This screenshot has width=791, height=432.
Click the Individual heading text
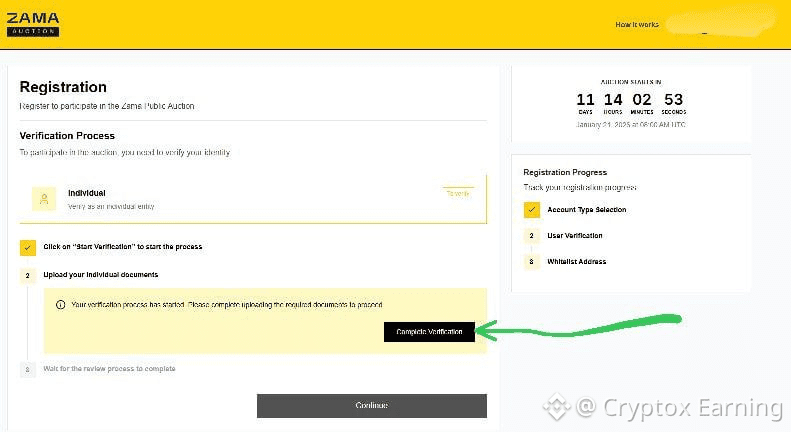point(87,193)
